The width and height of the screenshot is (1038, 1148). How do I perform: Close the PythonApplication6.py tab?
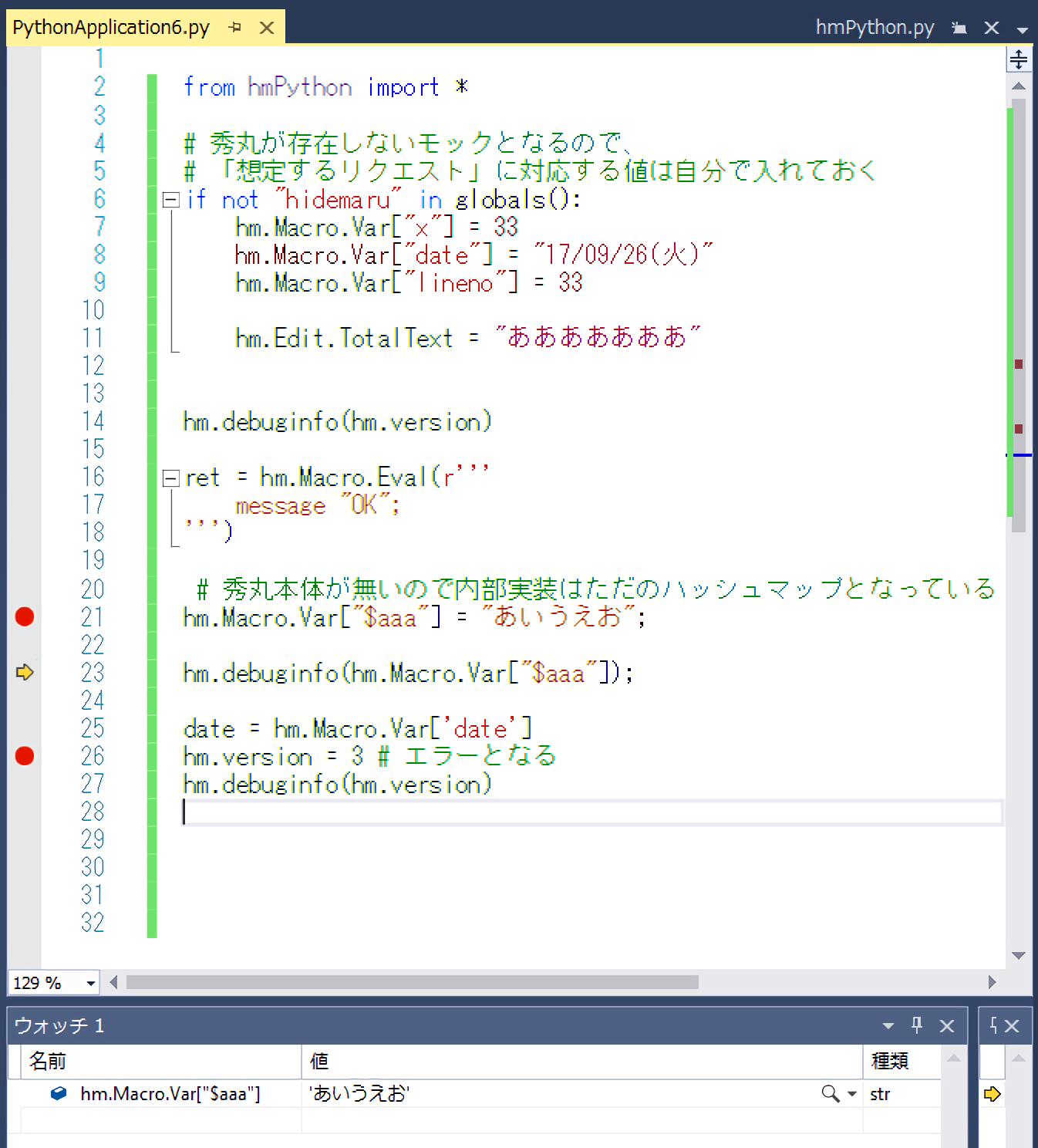point(267,28)
